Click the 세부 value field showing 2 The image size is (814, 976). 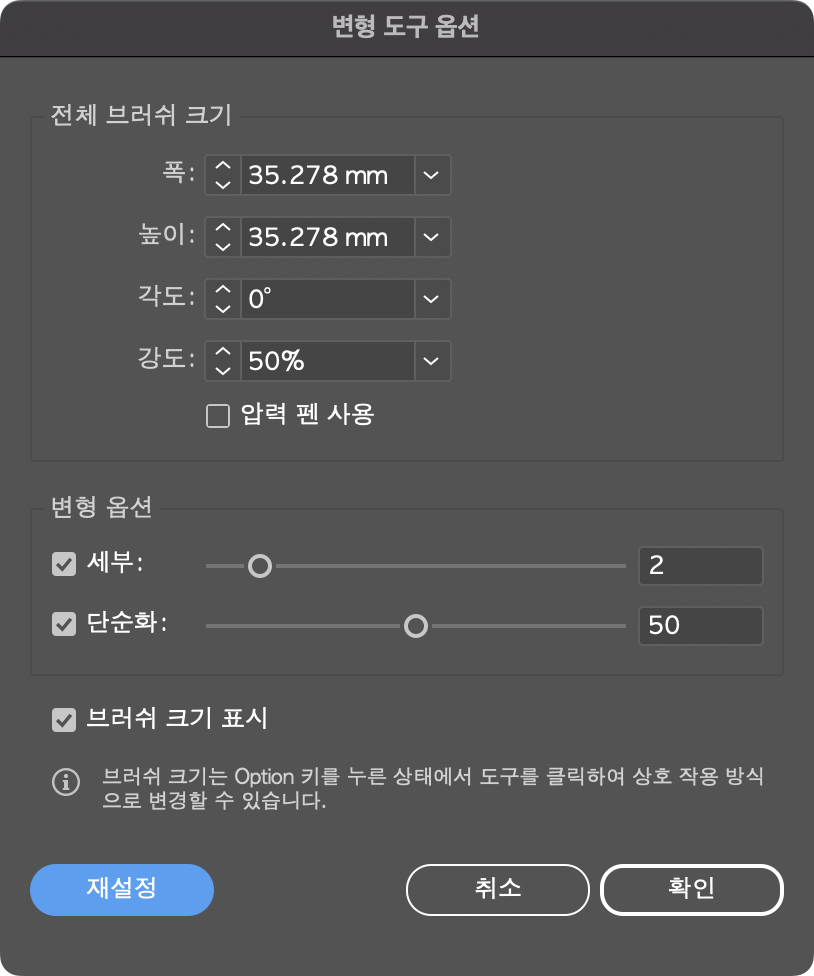click(700, 566)
